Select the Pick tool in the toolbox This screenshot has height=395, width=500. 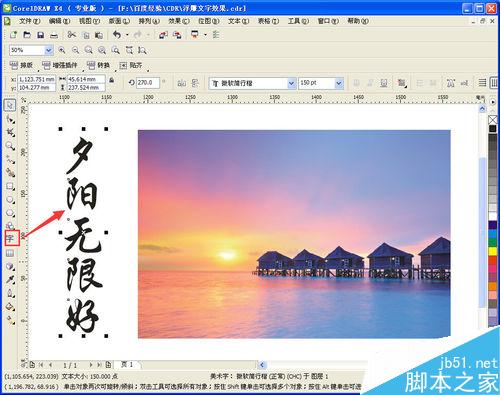coord(10,105)
